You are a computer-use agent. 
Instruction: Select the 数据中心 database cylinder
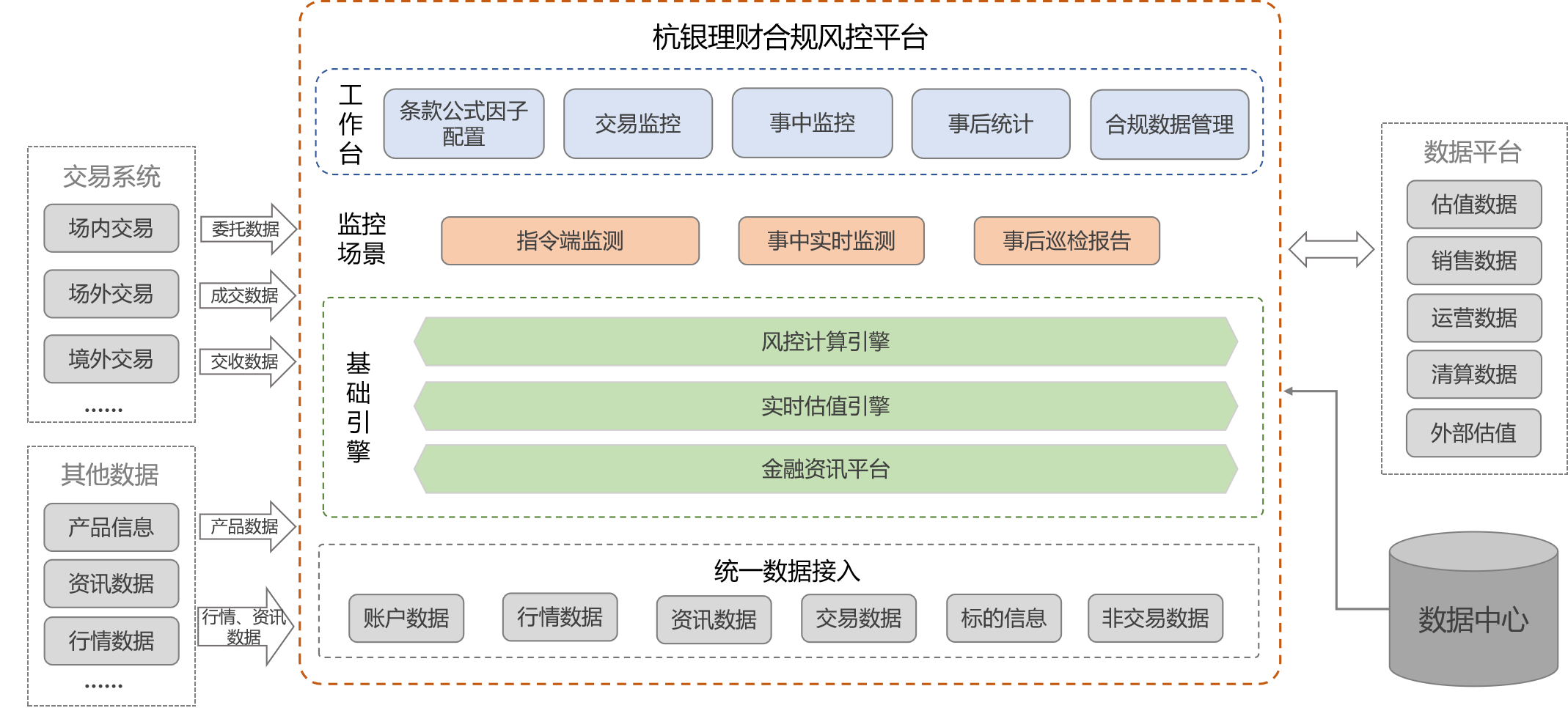[x=1473, y=610]
